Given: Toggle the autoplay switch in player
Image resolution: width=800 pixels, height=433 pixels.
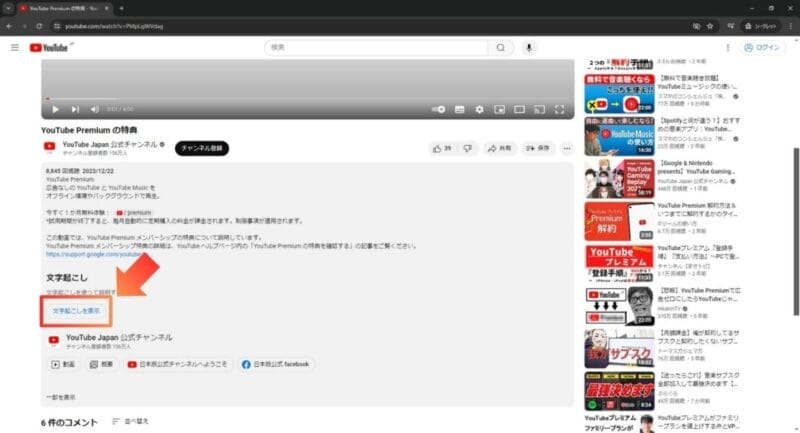Looking at the screenshot, I should click(x=439, y=109).
